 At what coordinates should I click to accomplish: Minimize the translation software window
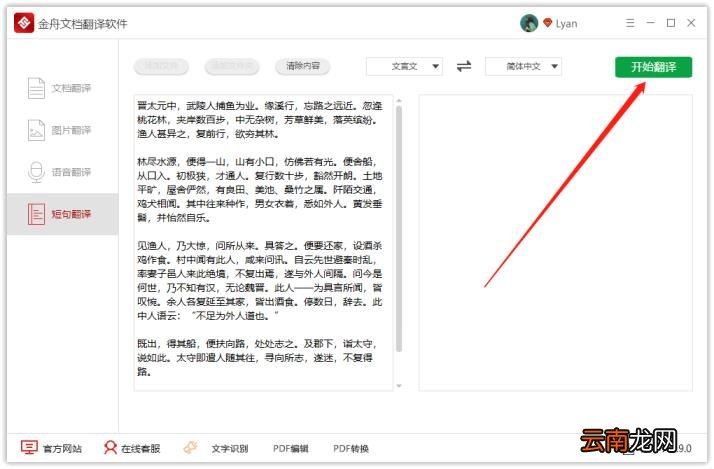pos(651,23)
